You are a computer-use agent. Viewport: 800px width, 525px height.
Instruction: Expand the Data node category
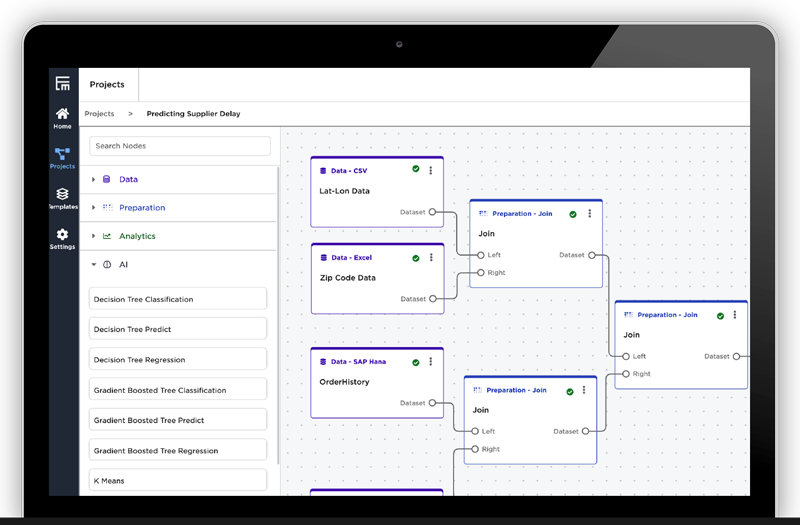coord(94,180)
